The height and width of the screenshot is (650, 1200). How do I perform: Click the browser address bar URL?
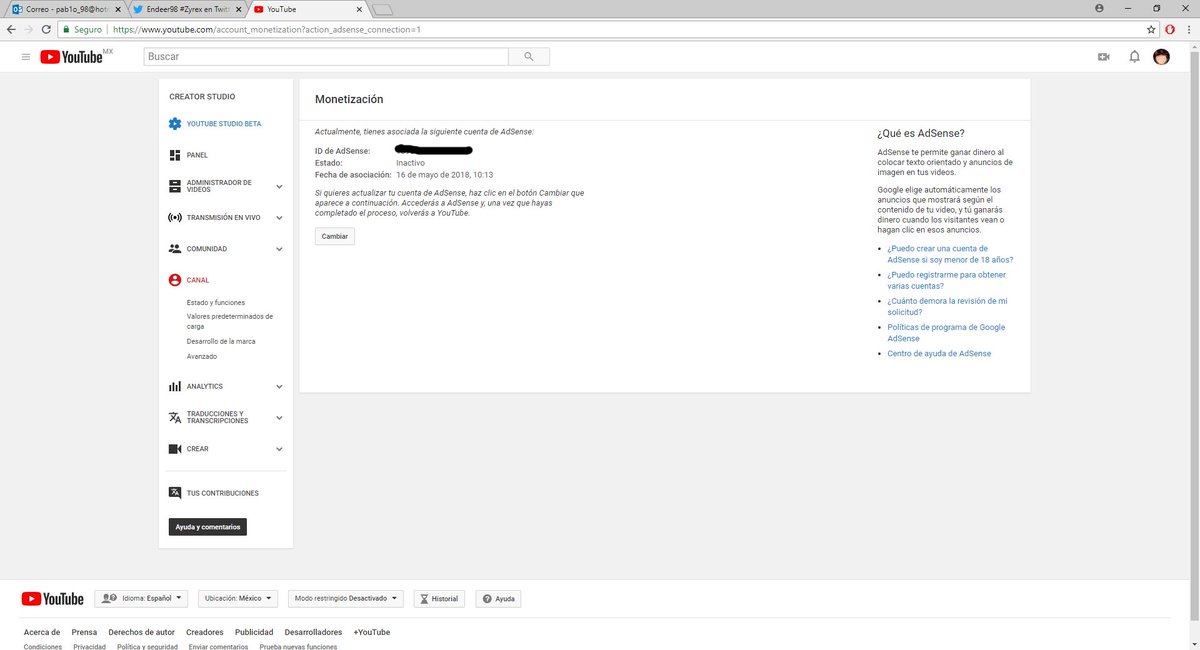tap(266, 29)
